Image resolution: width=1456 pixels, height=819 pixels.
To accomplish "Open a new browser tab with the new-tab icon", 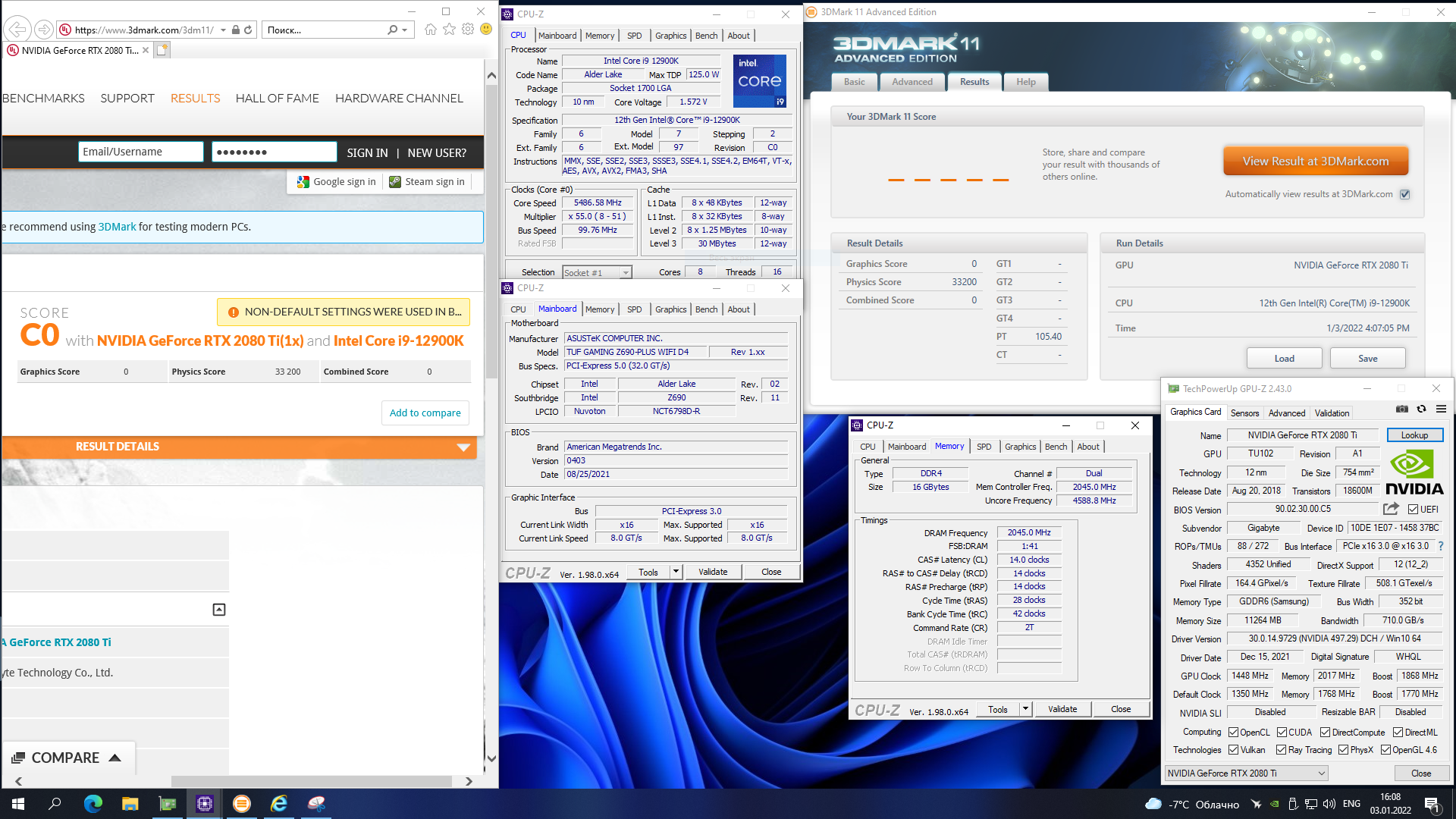I will [x=162, y=50].
